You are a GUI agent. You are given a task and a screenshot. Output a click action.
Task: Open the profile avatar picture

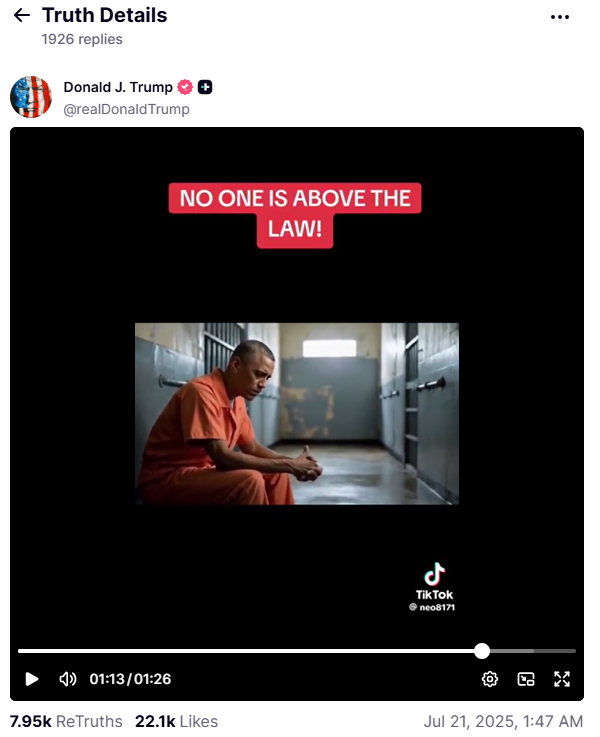[31, 97]
